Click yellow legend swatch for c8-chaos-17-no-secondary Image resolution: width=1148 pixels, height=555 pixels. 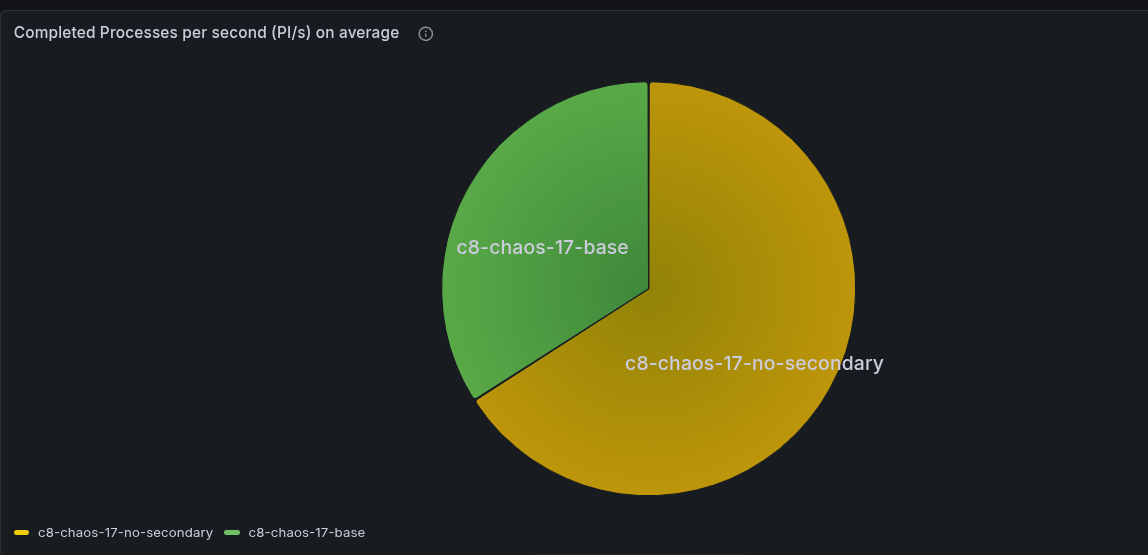(22, 532)
